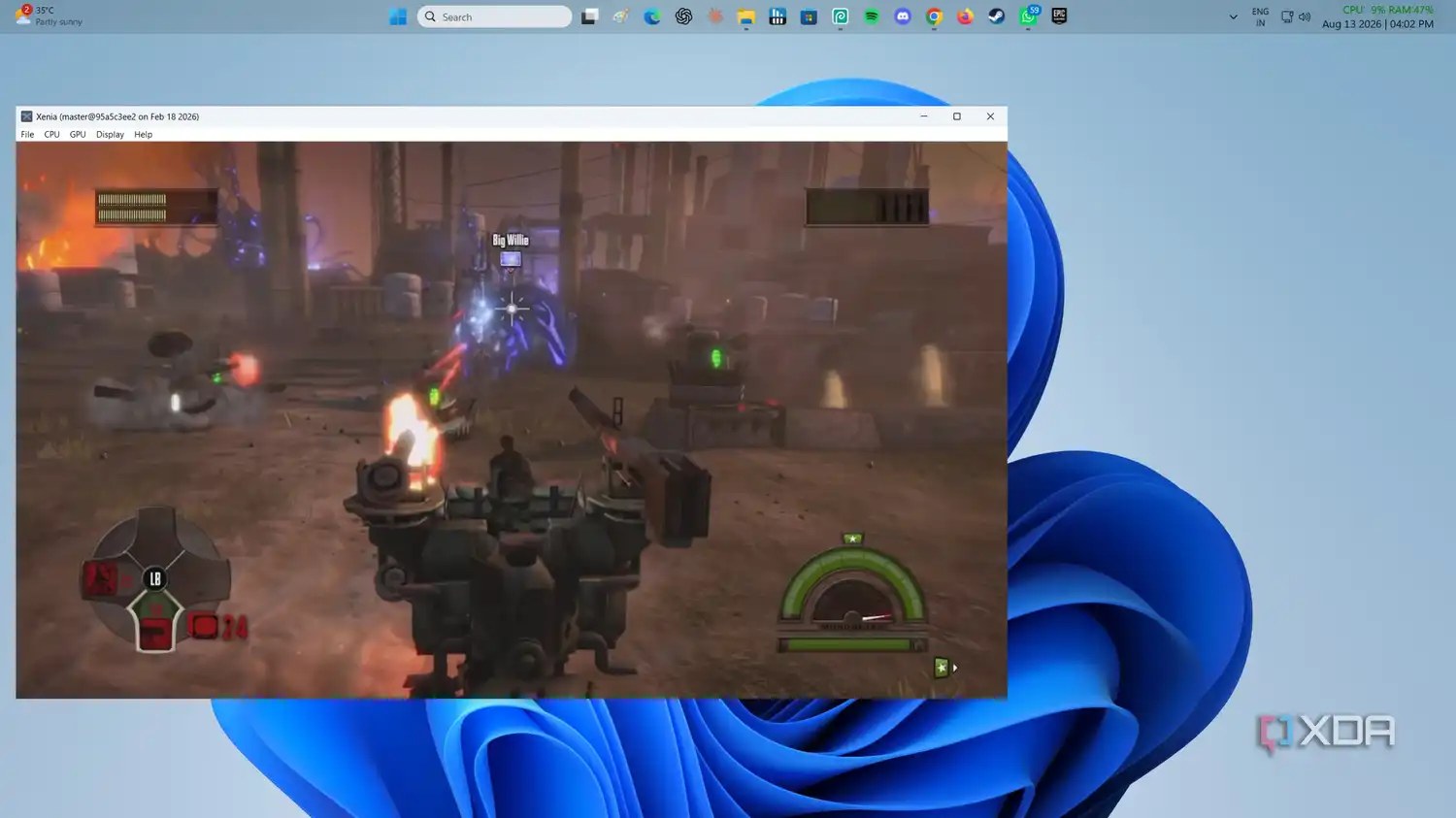Screen dimensions: 1456x818
Task: Open the weather widget showing 35°C
Action: tap(49, 16)
